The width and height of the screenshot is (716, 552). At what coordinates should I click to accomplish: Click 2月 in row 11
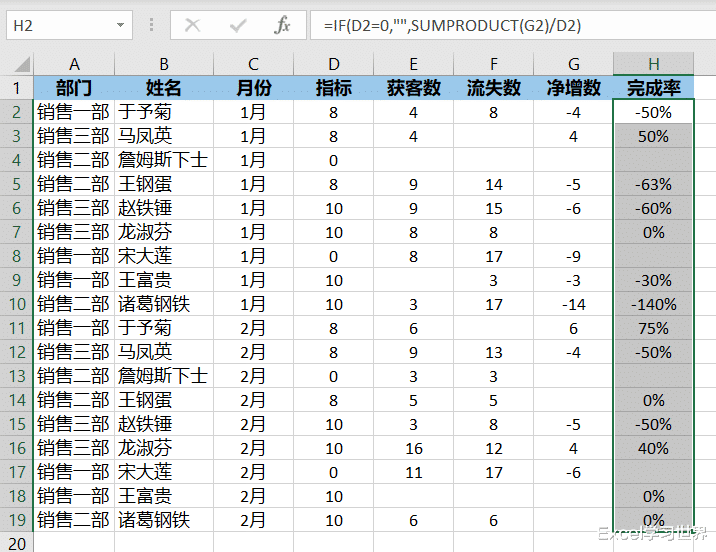(x=253, y=328)
